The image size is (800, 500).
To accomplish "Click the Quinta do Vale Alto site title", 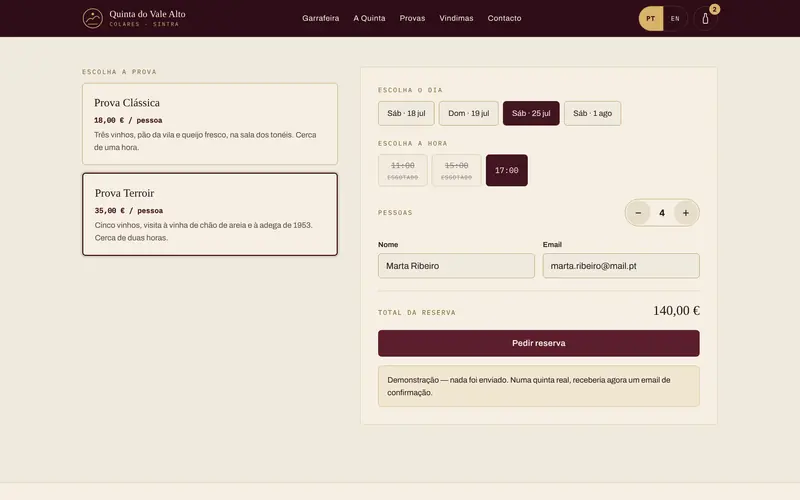I will tap(147, 14).
